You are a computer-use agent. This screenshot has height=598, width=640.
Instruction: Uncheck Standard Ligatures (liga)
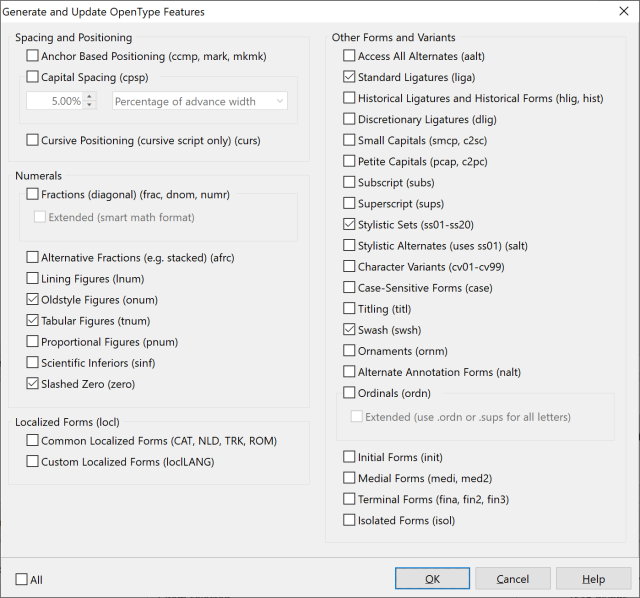349,77
